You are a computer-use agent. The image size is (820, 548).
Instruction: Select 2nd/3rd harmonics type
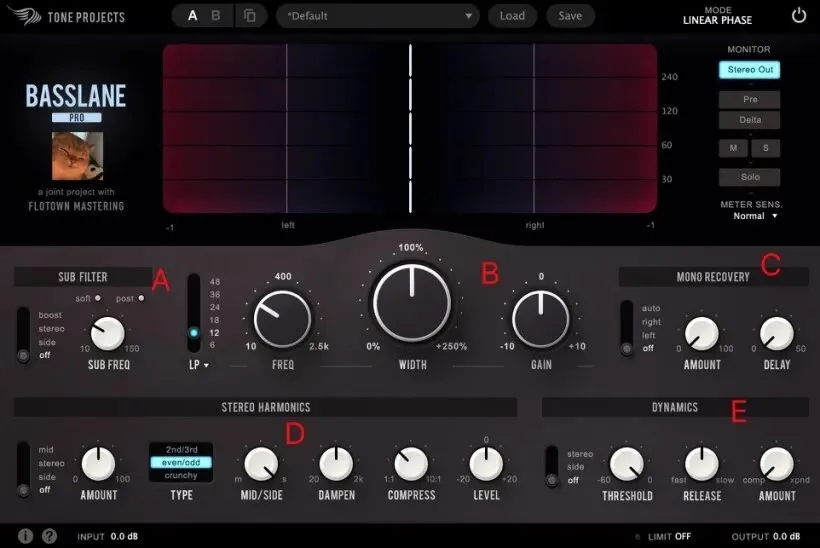[x=181, y=450]
